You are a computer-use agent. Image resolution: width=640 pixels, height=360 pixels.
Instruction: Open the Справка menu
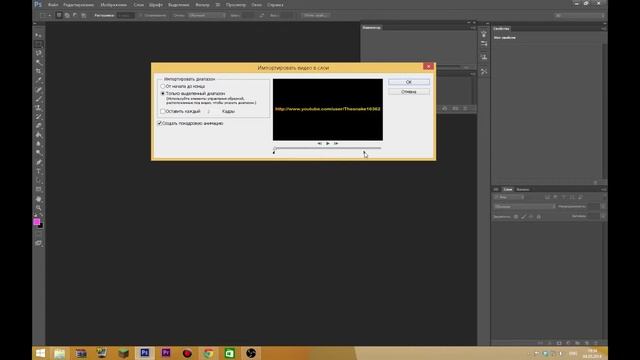276,5
